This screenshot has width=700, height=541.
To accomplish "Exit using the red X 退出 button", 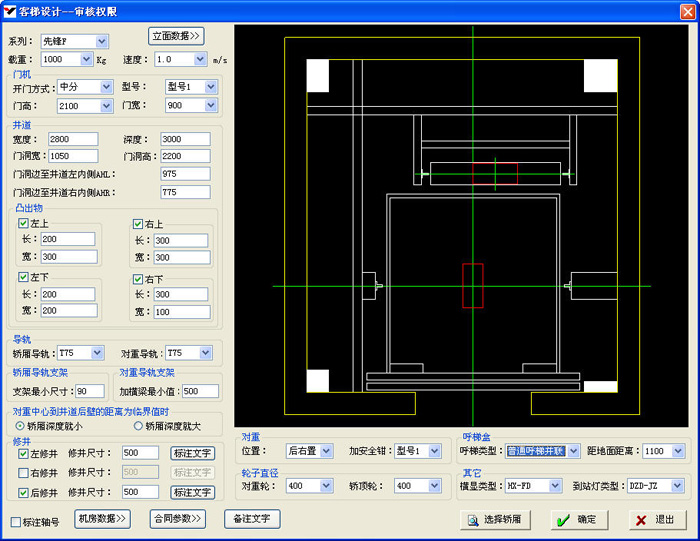I will [x=656, y=520].
